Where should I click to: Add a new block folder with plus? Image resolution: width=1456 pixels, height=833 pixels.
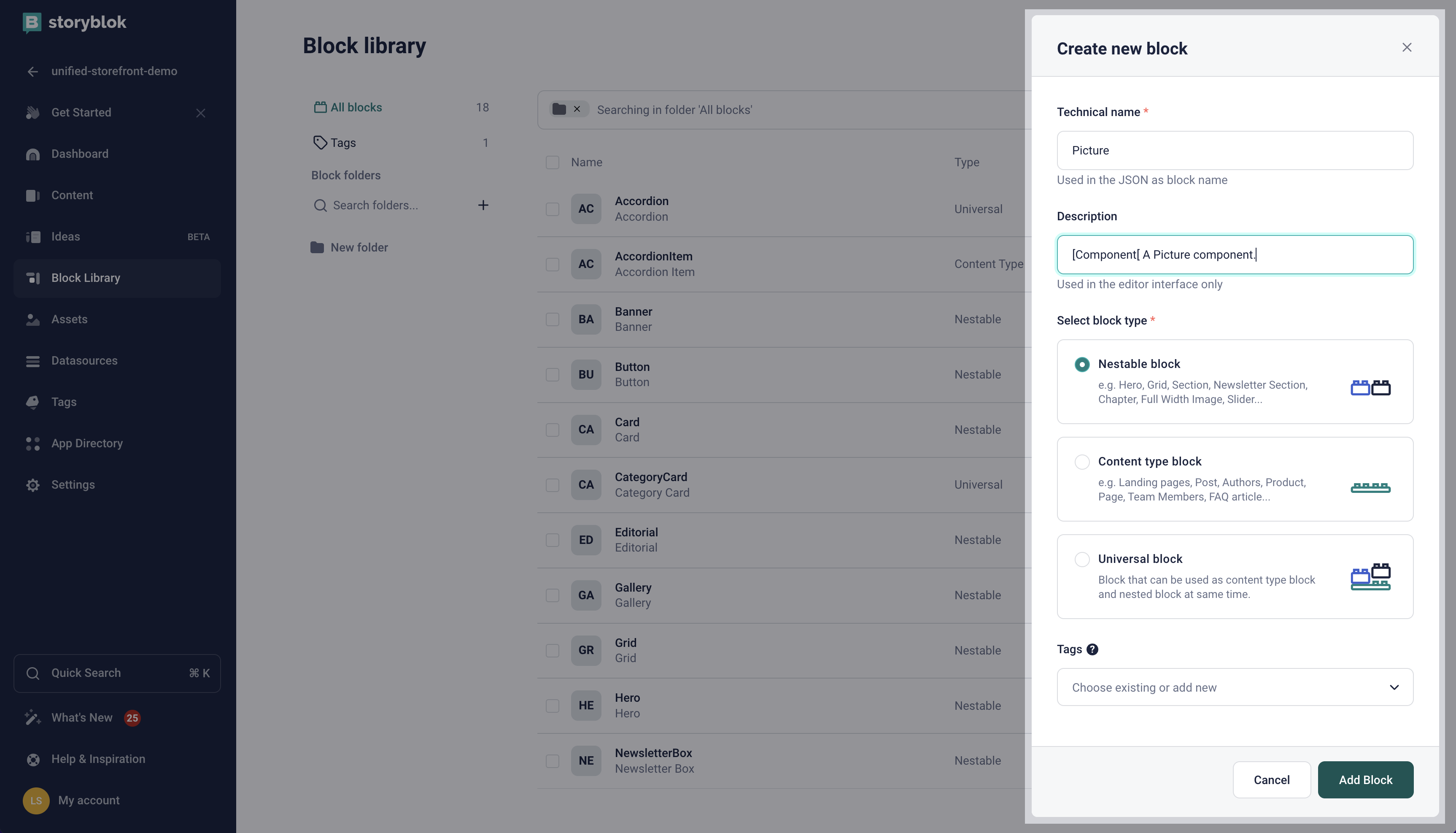[x=483, y=206]
